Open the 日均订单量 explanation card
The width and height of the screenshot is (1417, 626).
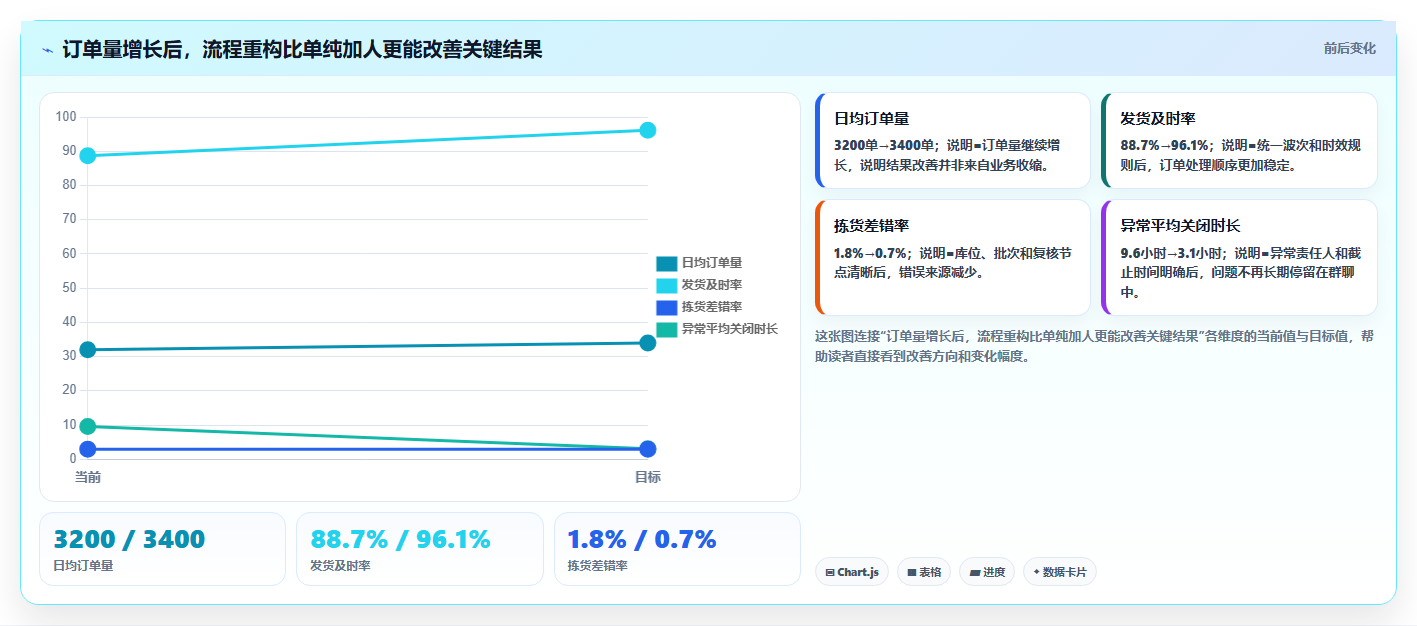pos(953,140)
